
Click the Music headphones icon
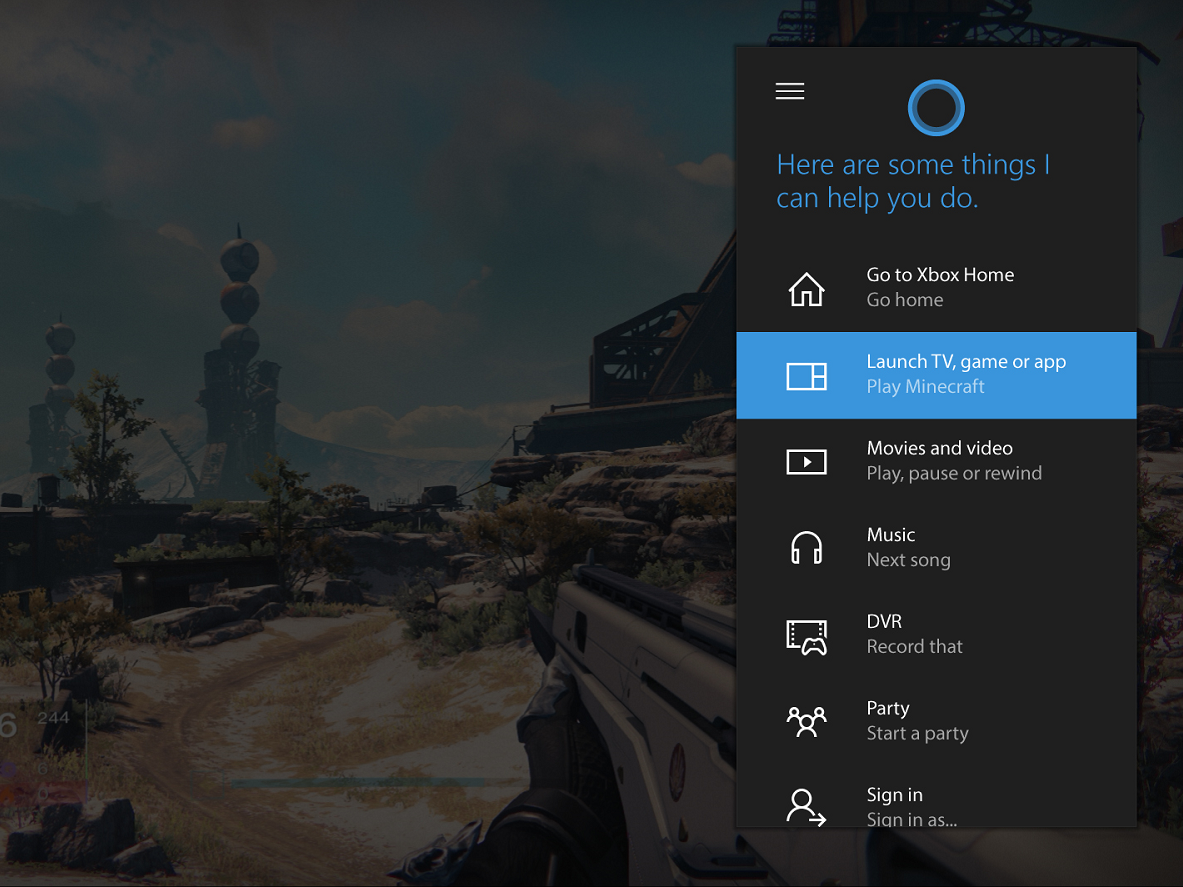click(x=806, y=547)
